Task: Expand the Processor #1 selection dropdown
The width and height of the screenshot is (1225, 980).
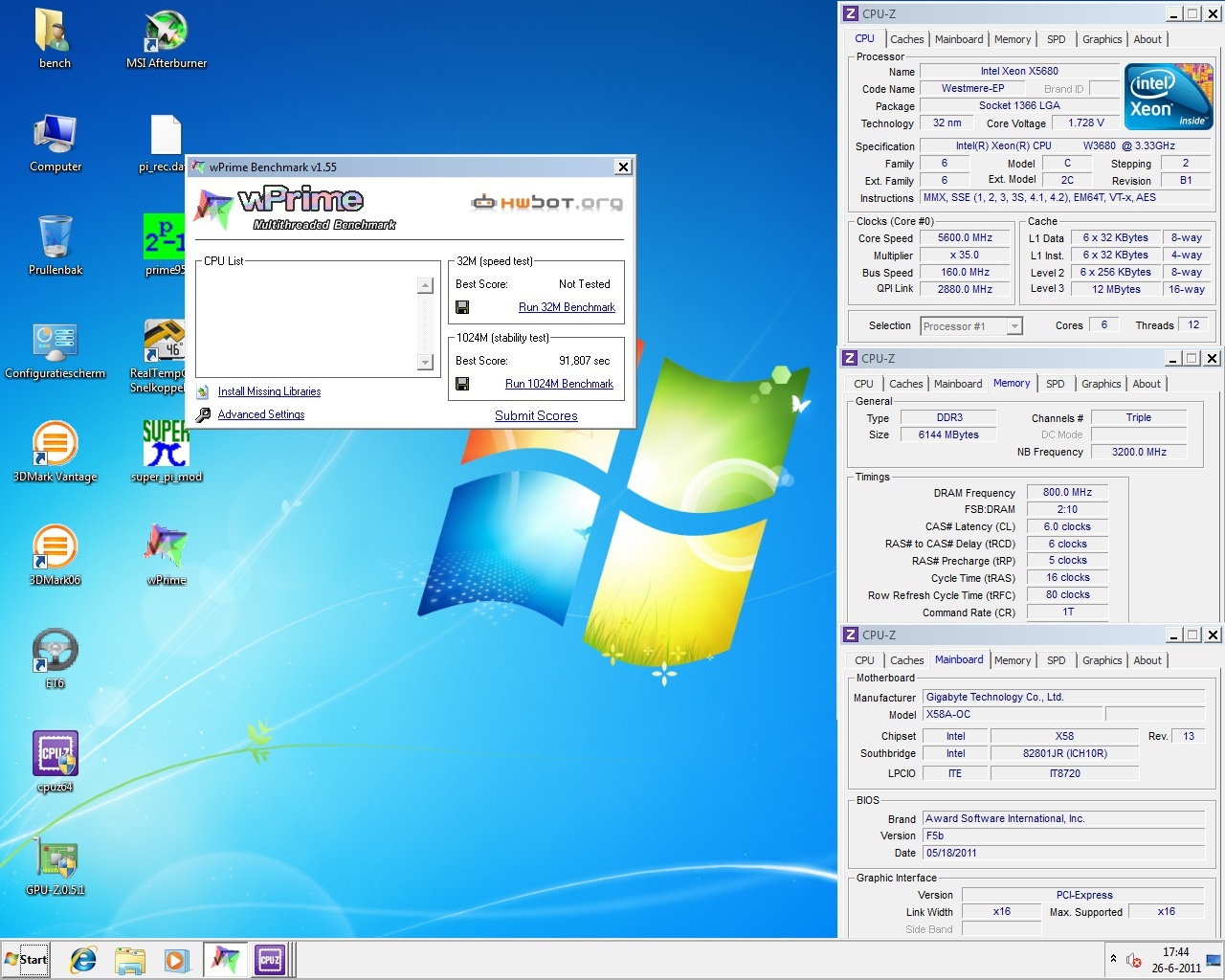Action: click(1014, 326)
